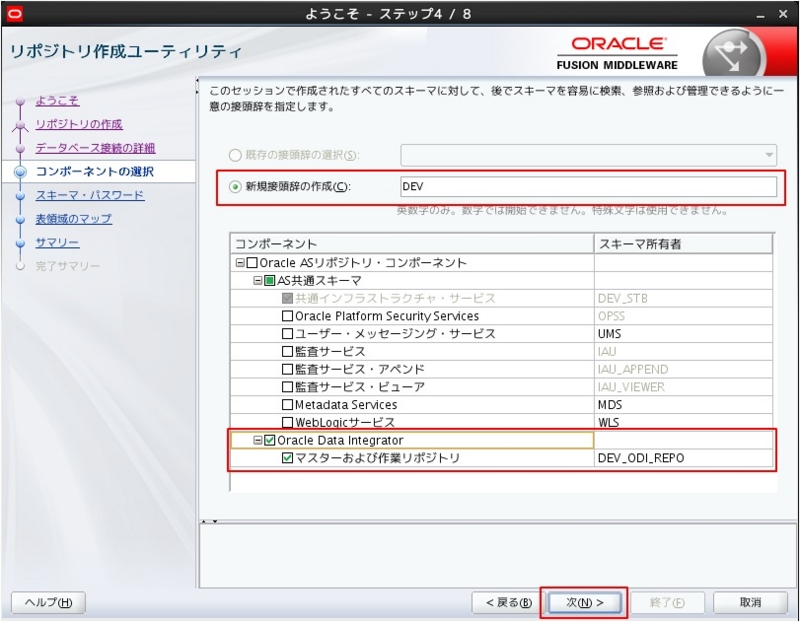The width and height of the screenshot is (800, 622).
Task: Click the Oracle icon in title bar
Action: [x=15, y=14]
